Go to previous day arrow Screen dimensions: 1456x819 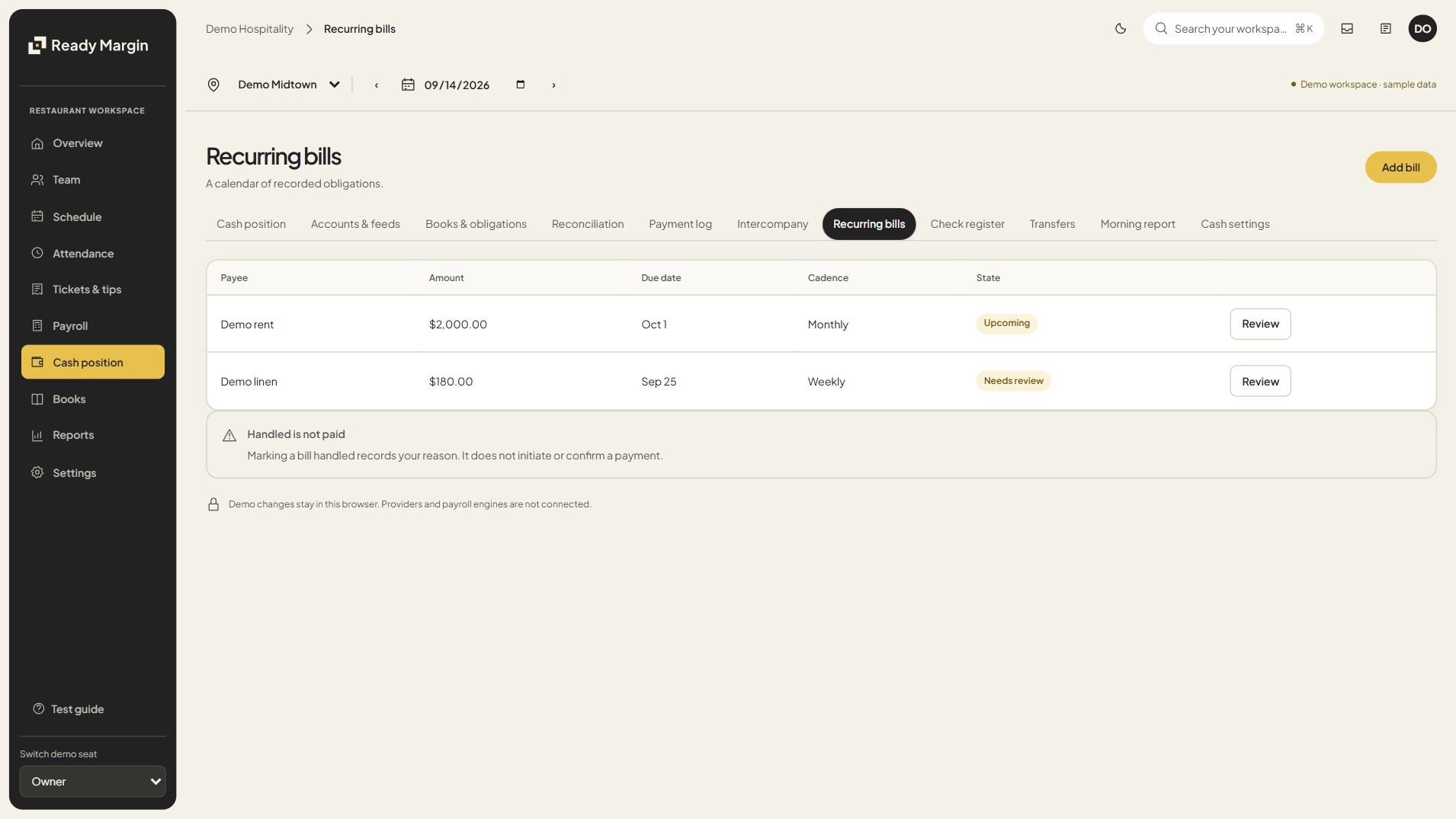(x=376, y=85)
